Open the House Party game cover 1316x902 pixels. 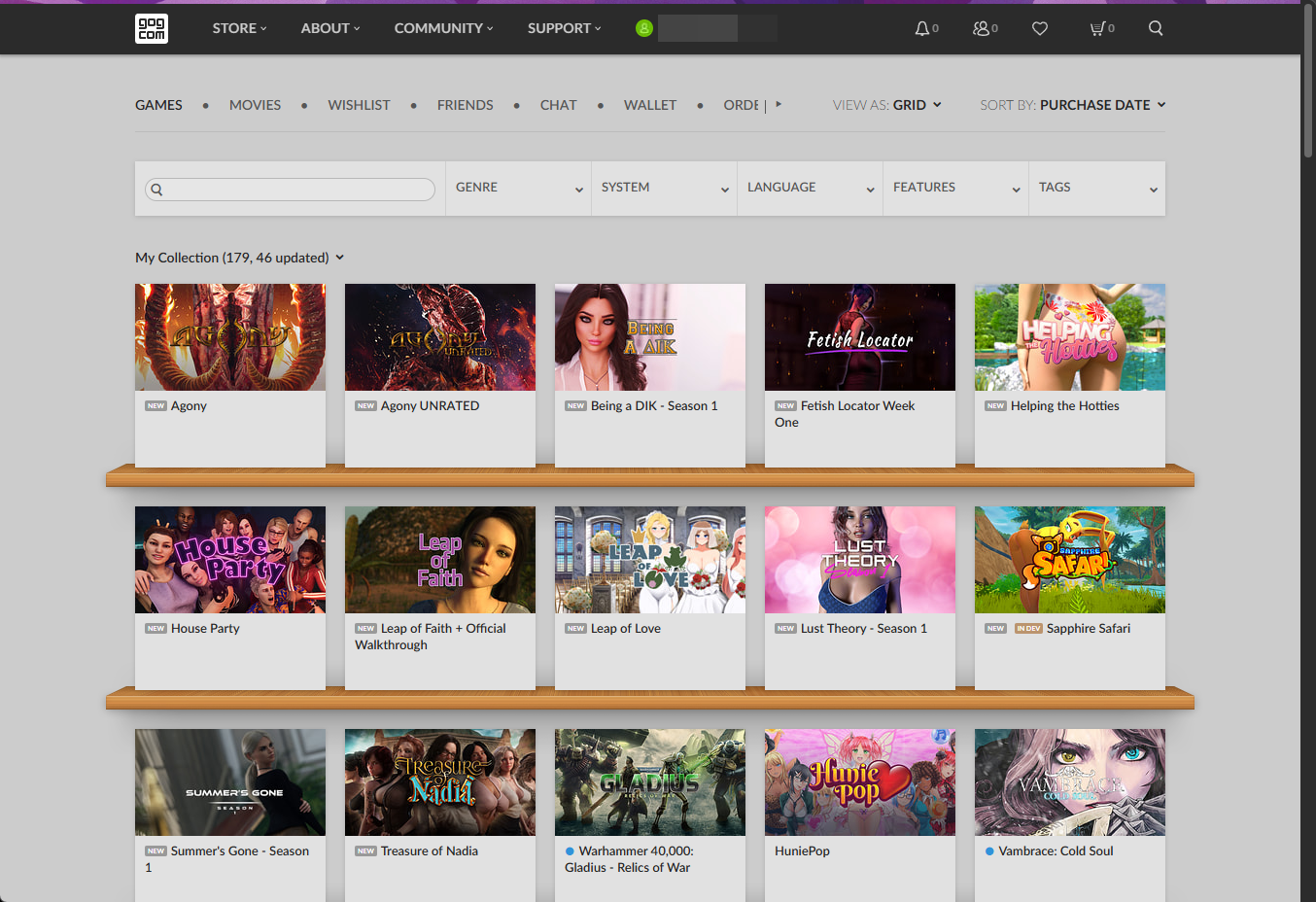coord(230,560)
